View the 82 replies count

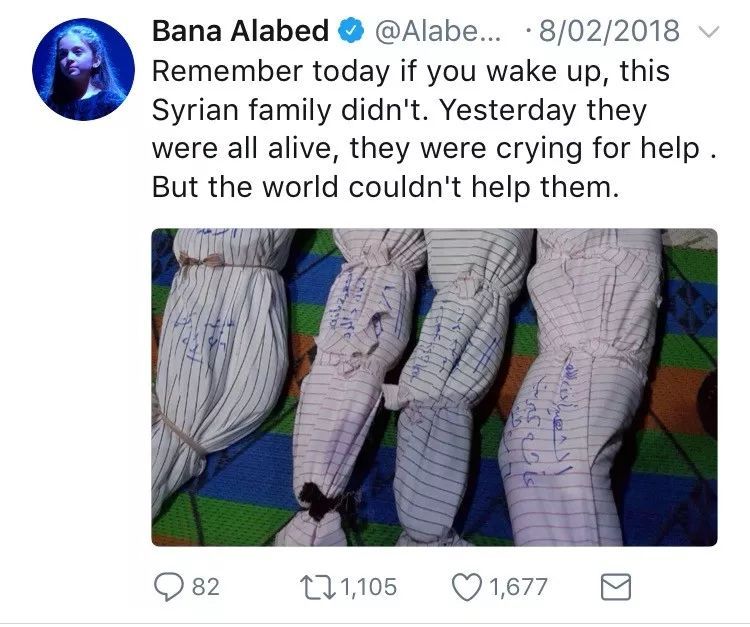point(206,587)
